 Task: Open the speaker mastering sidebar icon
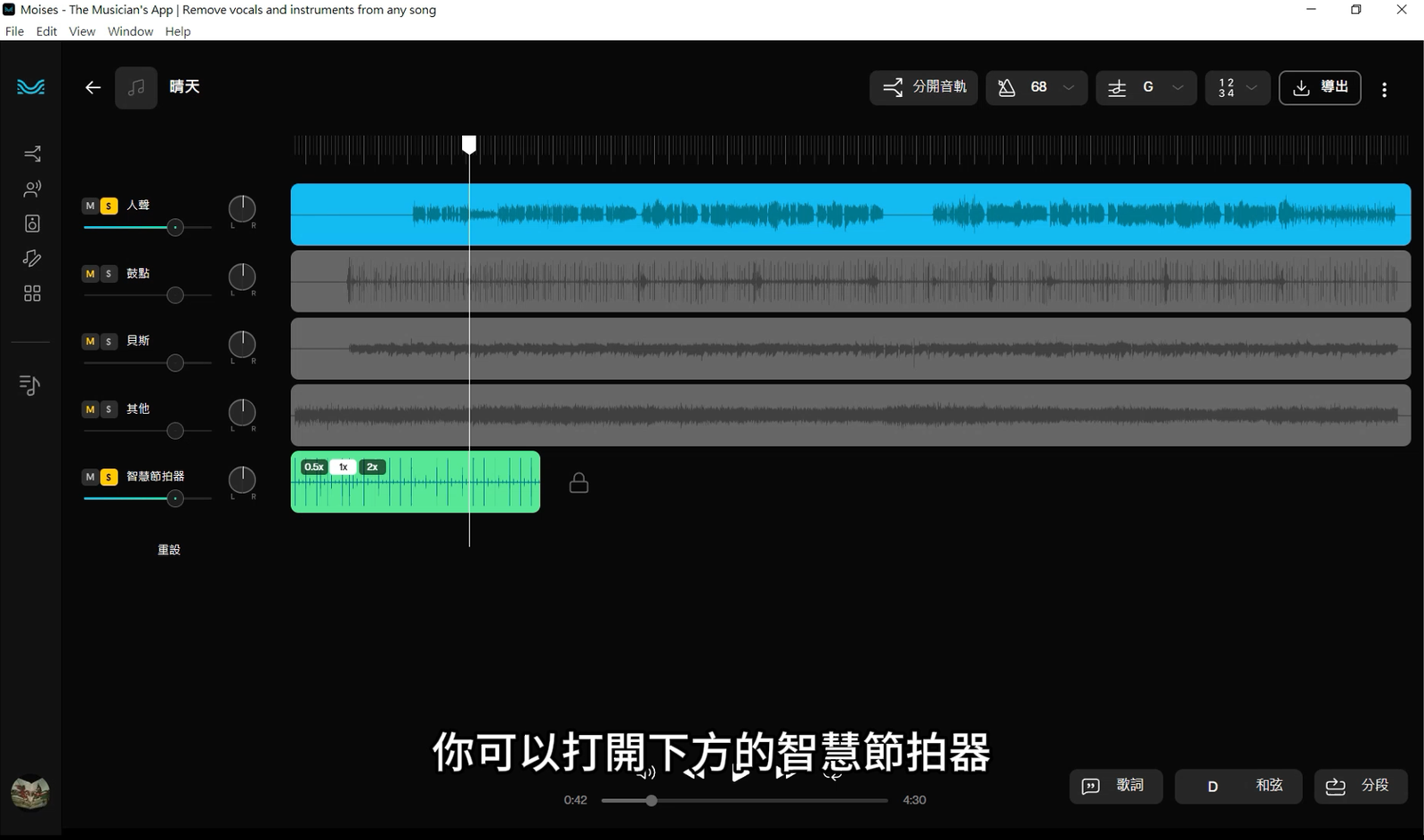[x=32, y=223]
